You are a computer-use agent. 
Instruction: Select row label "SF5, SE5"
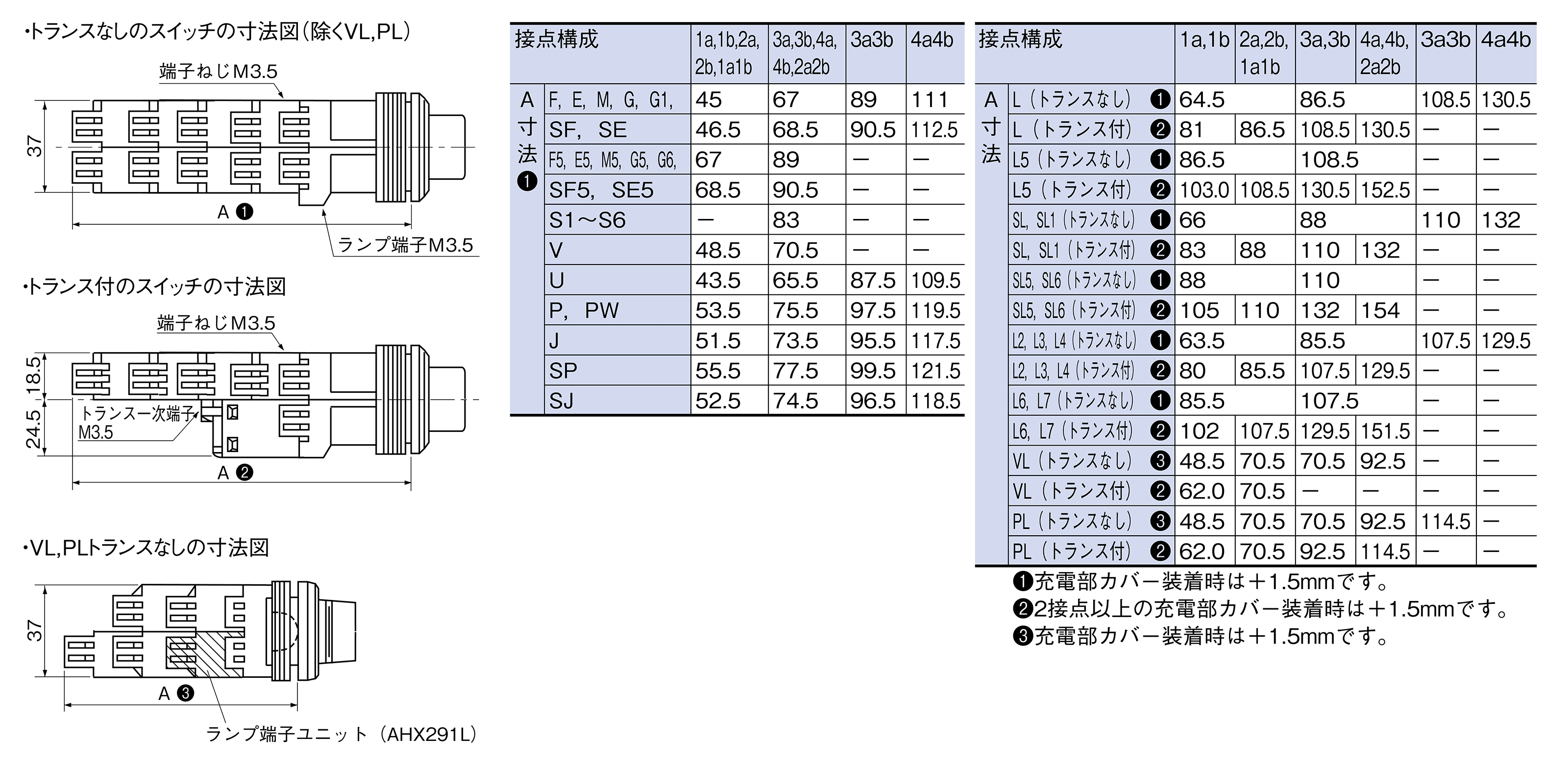(601, 190)
